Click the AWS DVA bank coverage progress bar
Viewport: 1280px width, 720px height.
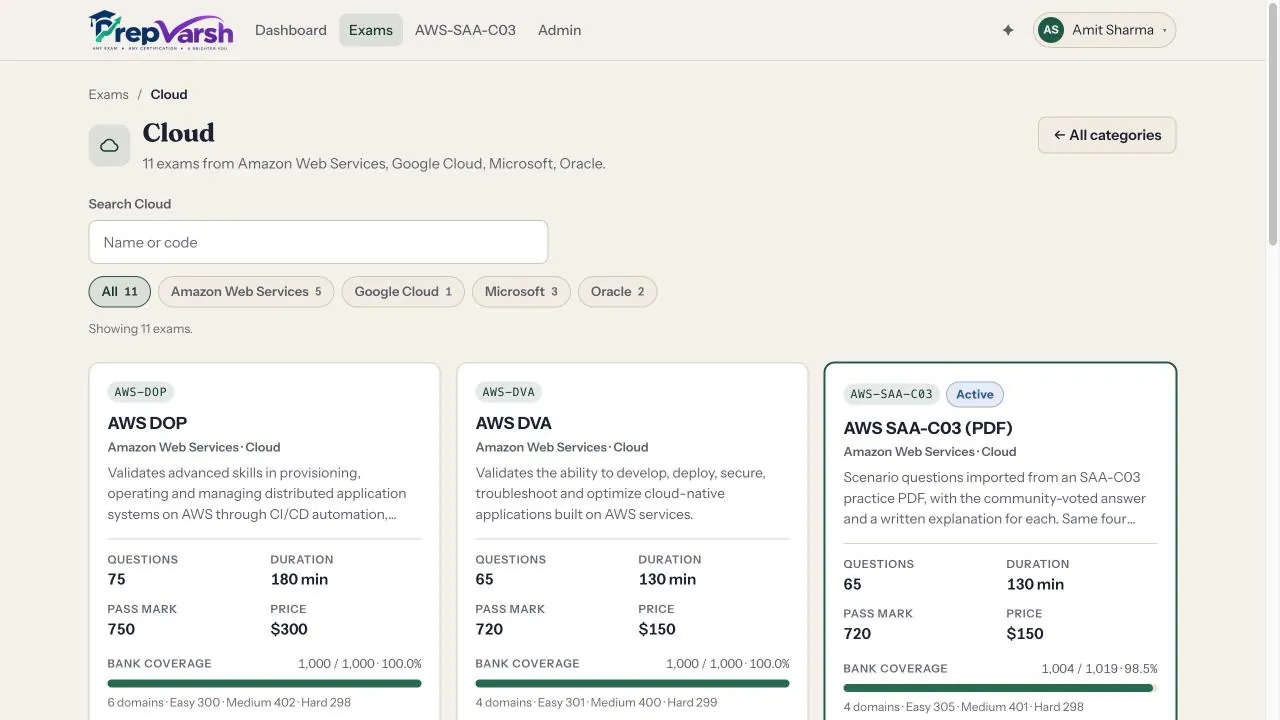[632, 684]
